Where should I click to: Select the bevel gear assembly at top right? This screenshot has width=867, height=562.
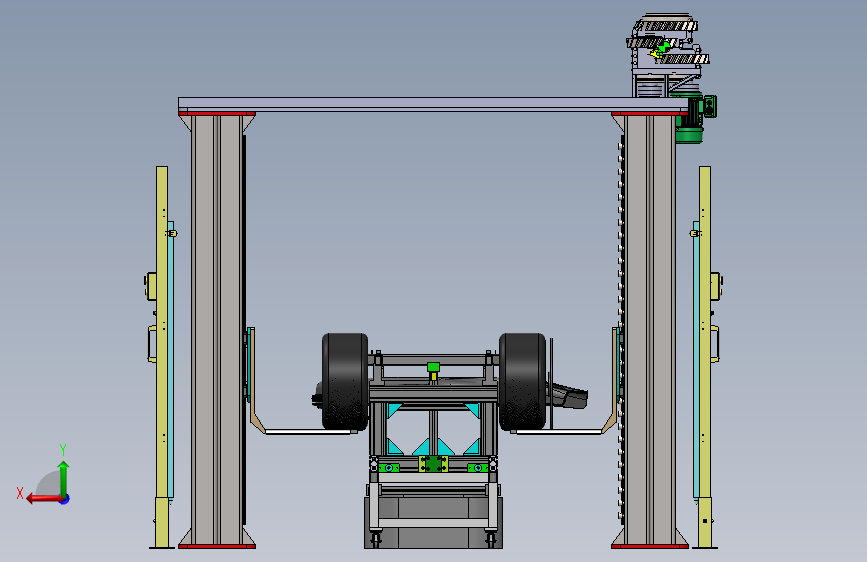[x=668, y=41]
